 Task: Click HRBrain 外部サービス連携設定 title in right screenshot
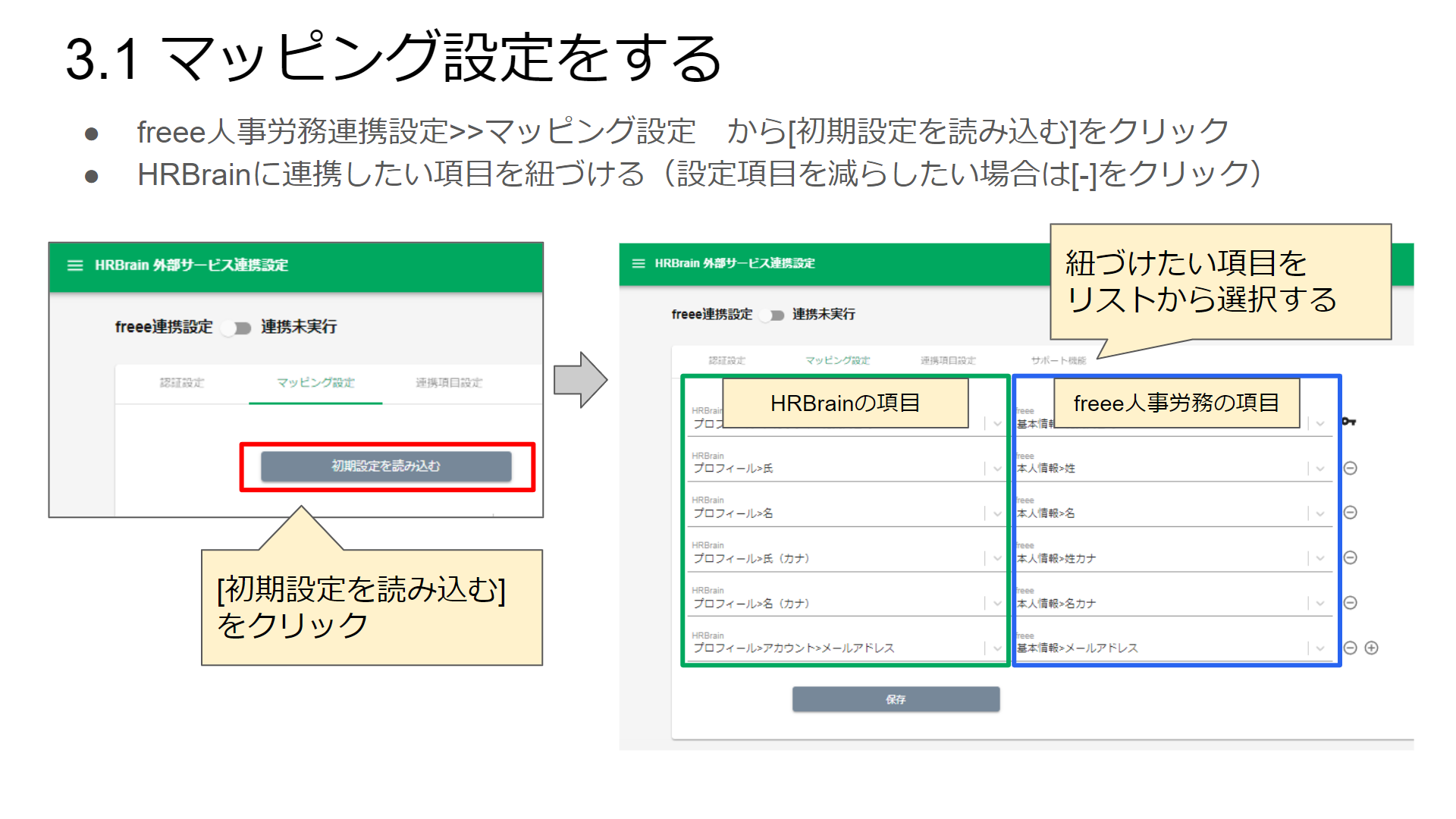tap(735, 263)
